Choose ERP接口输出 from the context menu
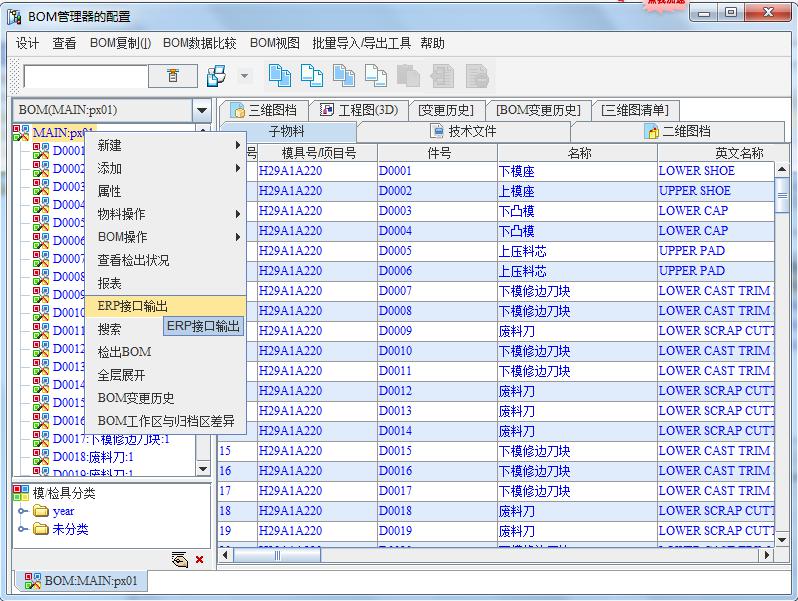 [x=133, y=306]
